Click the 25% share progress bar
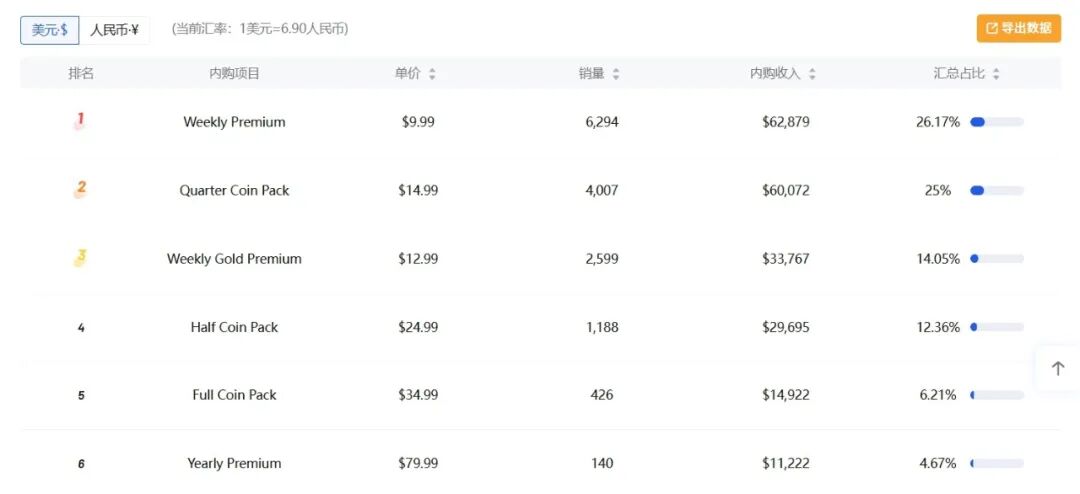The height and width of the screenshot is (494, 1080). (x=996, y=190)
